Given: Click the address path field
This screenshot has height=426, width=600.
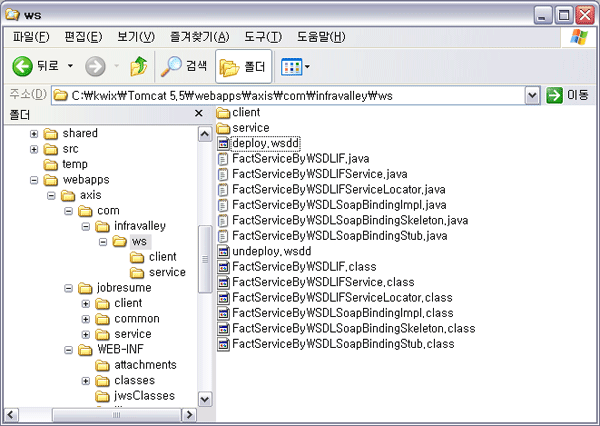Looking at the screenshot, I should 290,95.
